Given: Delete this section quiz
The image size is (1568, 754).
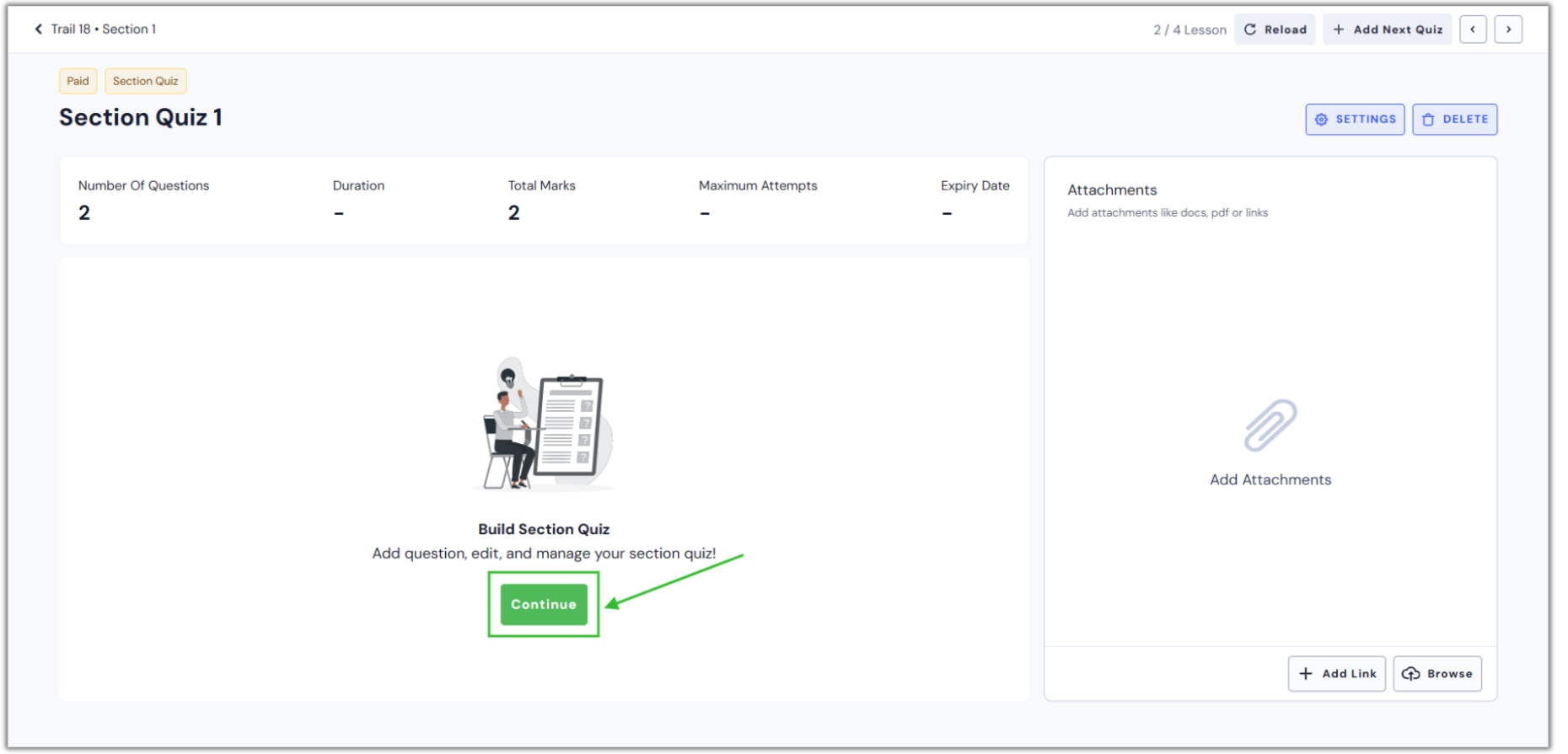Looking at the screenshot, I should point(1454,120).
